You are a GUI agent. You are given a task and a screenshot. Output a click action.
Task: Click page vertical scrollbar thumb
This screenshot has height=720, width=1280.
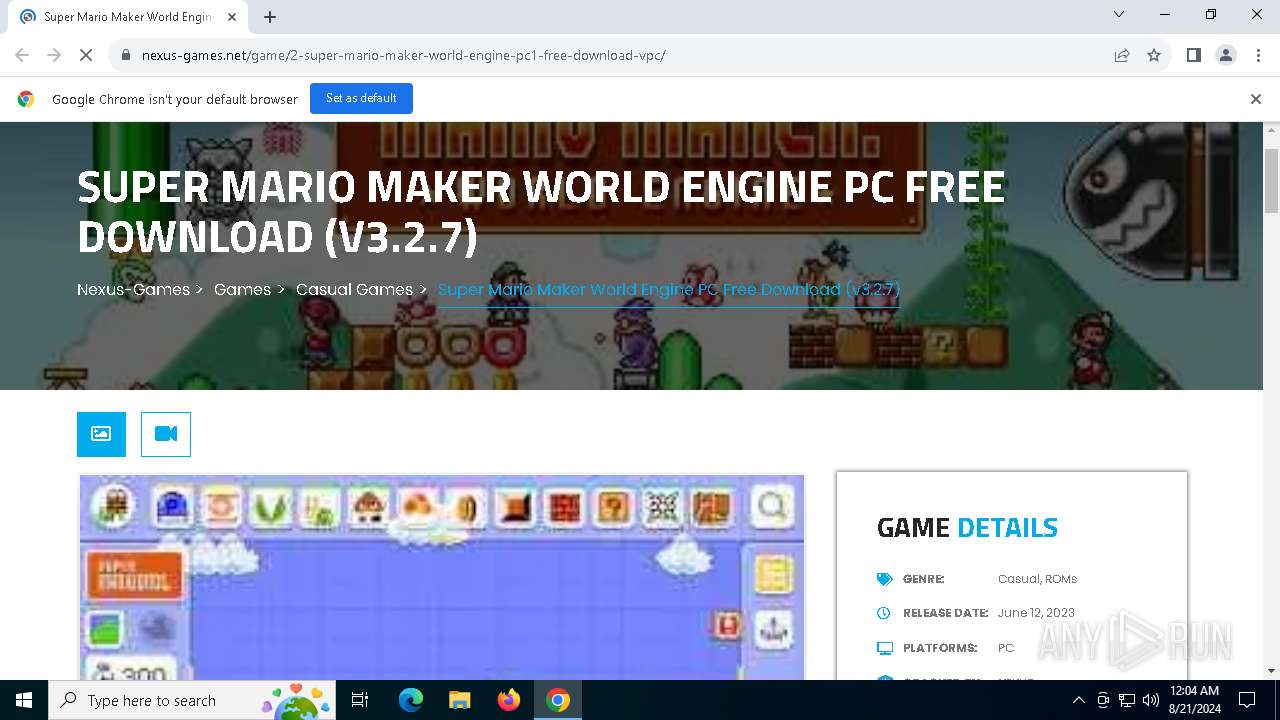(1271, 181)
